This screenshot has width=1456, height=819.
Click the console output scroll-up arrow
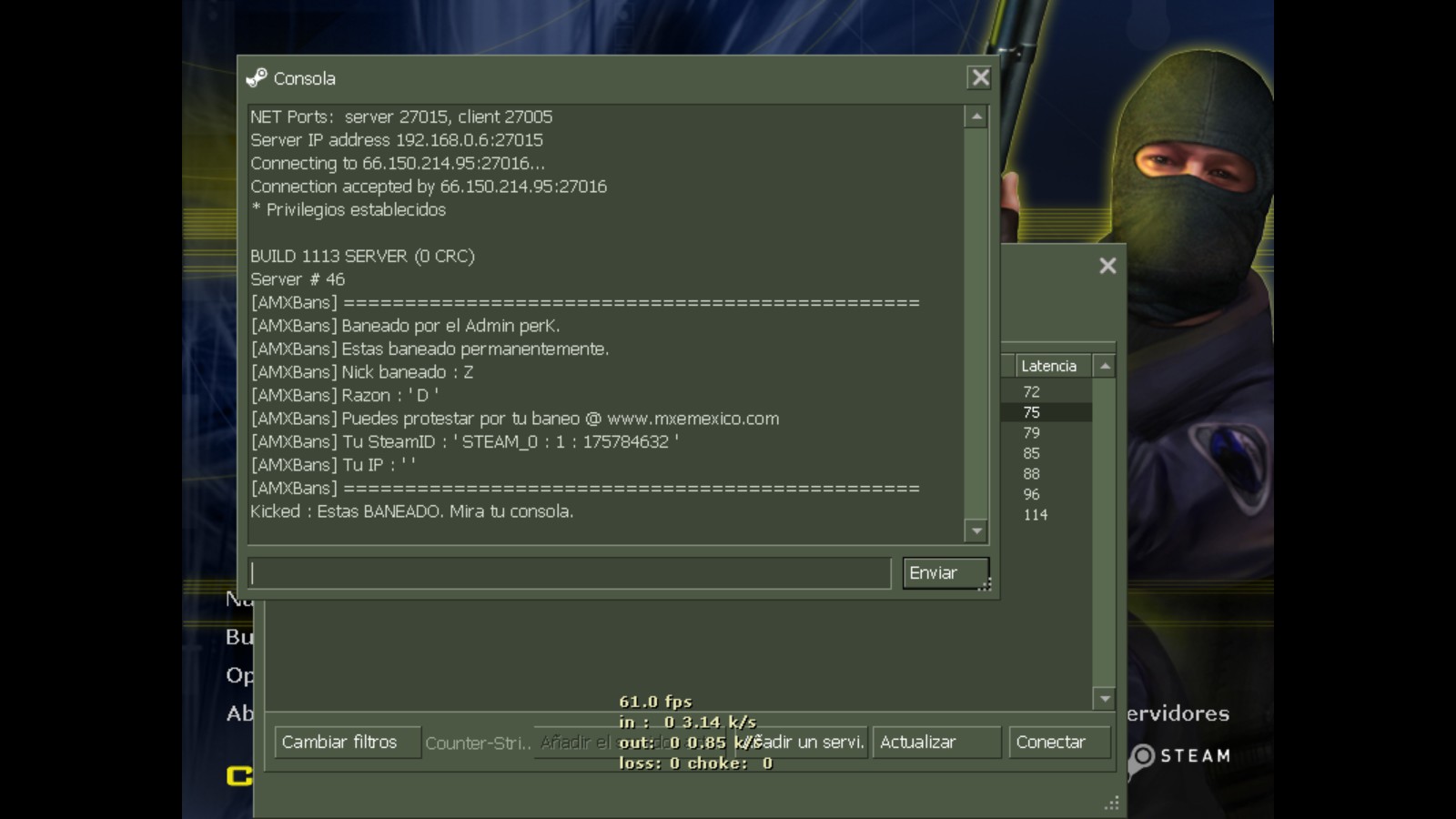(x=976, y=116)
